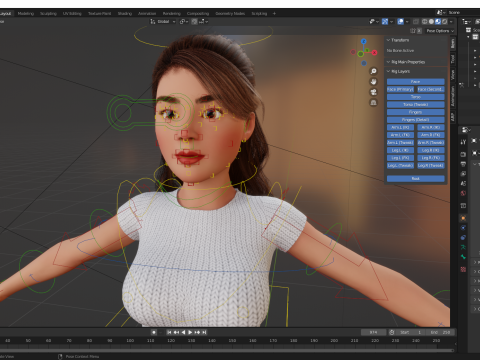
Task: Open the shading options dropdown arrow
Action: (x=451, y=22)
